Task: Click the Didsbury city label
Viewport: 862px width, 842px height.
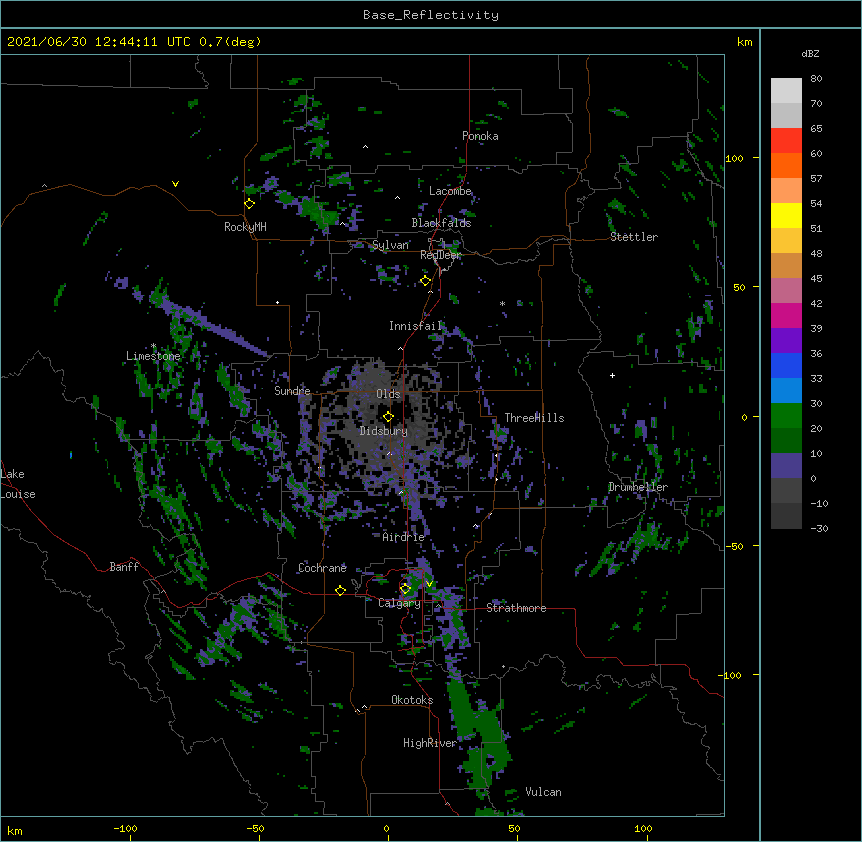Action: pyautogui.click(x=384, y=431)
